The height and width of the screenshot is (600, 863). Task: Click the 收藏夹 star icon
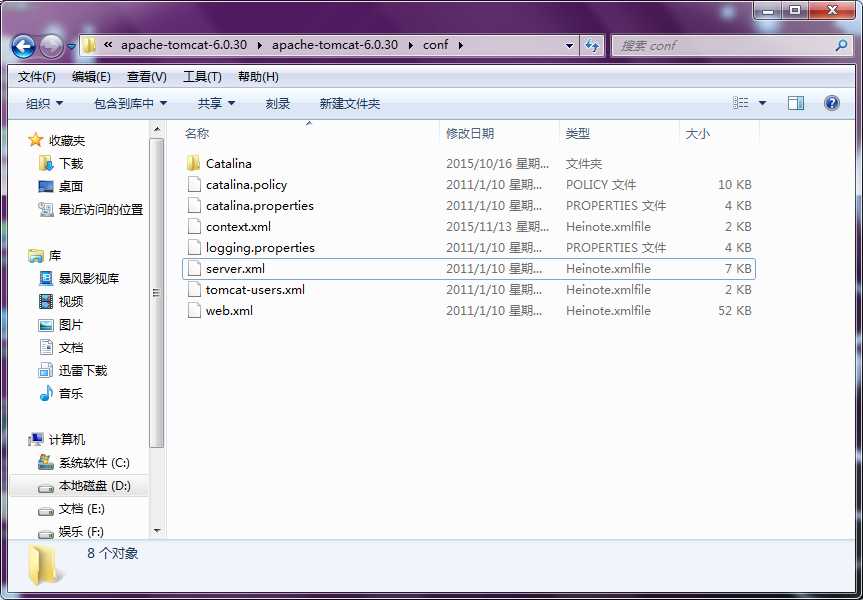click(x=36, y=140)
